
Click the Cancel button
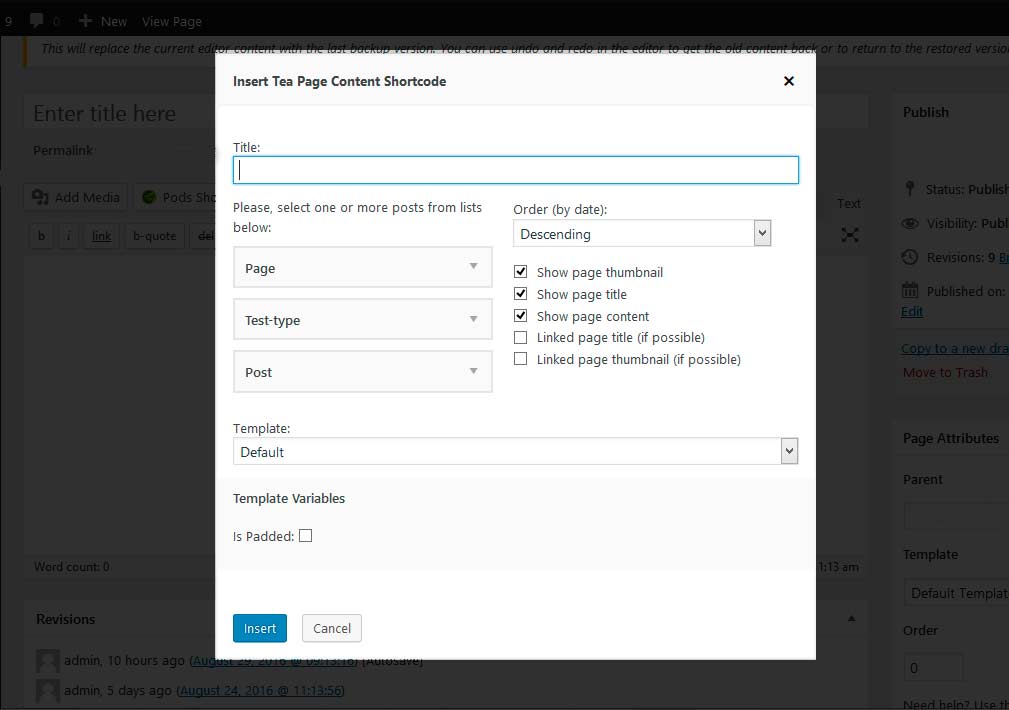(332, 628)
